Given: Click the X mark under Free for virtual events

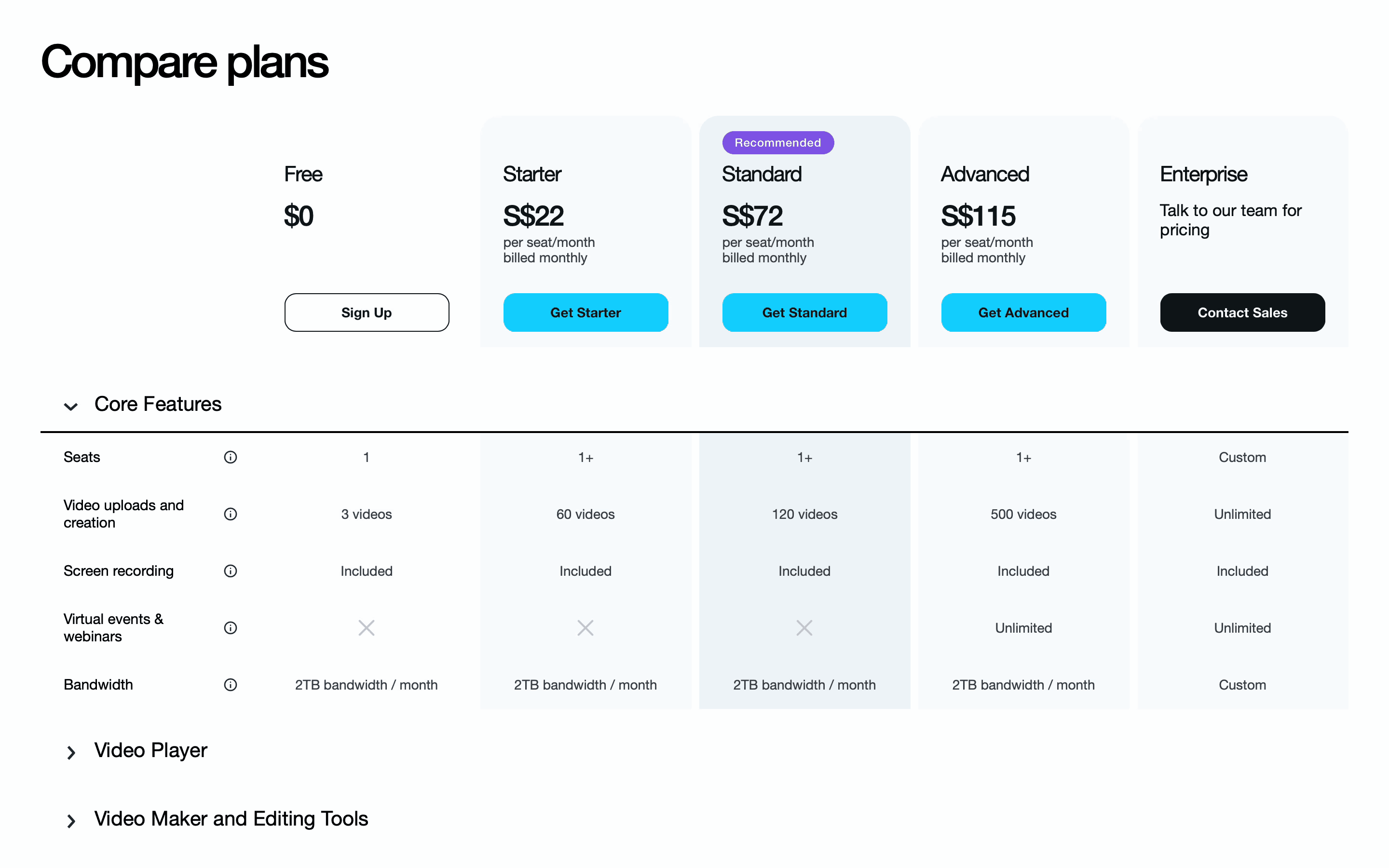Looking at the screenshot, I should (366, 627).
